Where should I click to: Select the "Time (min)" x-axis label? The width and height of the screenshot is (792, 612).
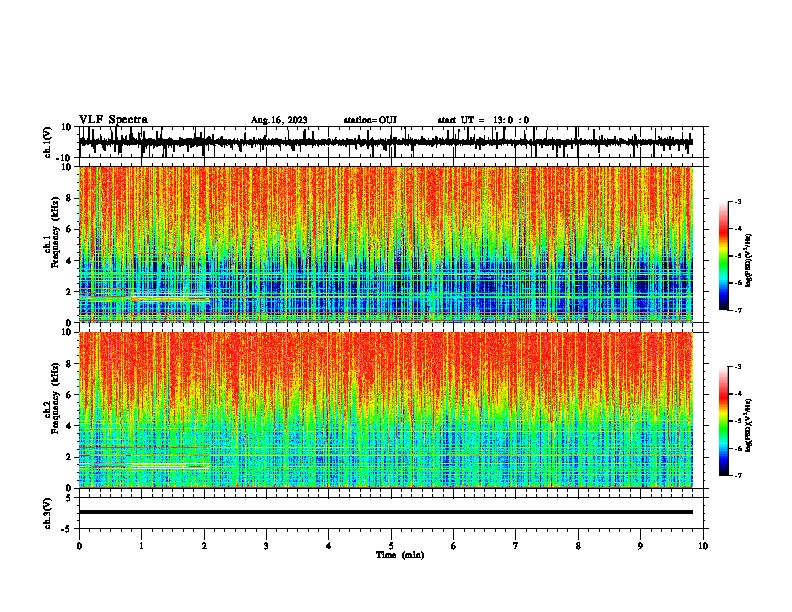point(400,555)
